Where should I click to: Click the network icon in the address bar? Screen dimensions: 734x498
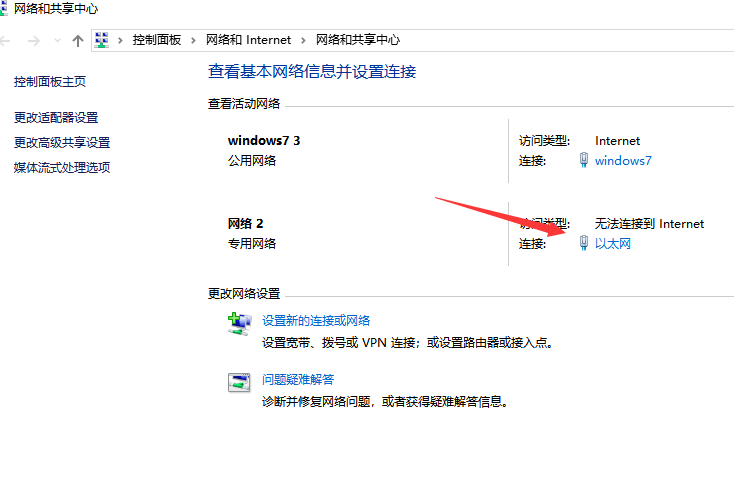101,40
